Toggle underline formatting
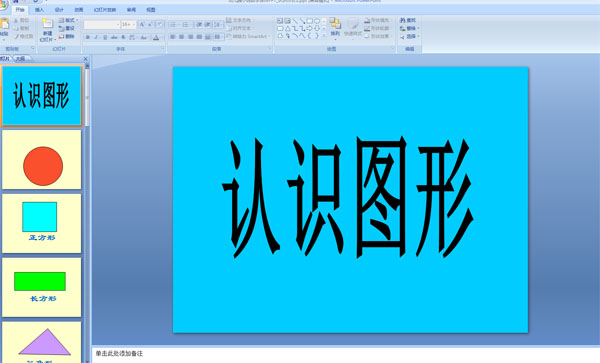Image resolution: width=600 pixels, height=363 pixels. tap(105, 37)
